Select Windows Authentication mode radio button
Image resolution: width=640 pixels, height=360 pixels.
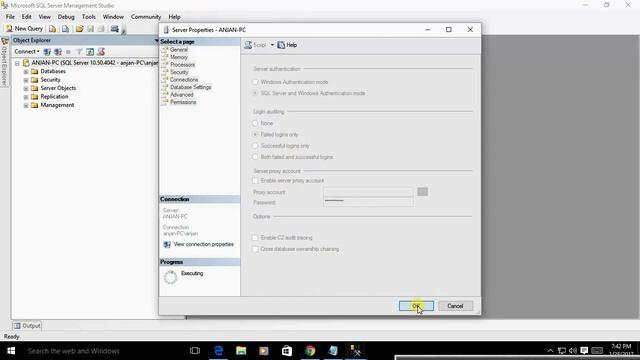(255, 82)
